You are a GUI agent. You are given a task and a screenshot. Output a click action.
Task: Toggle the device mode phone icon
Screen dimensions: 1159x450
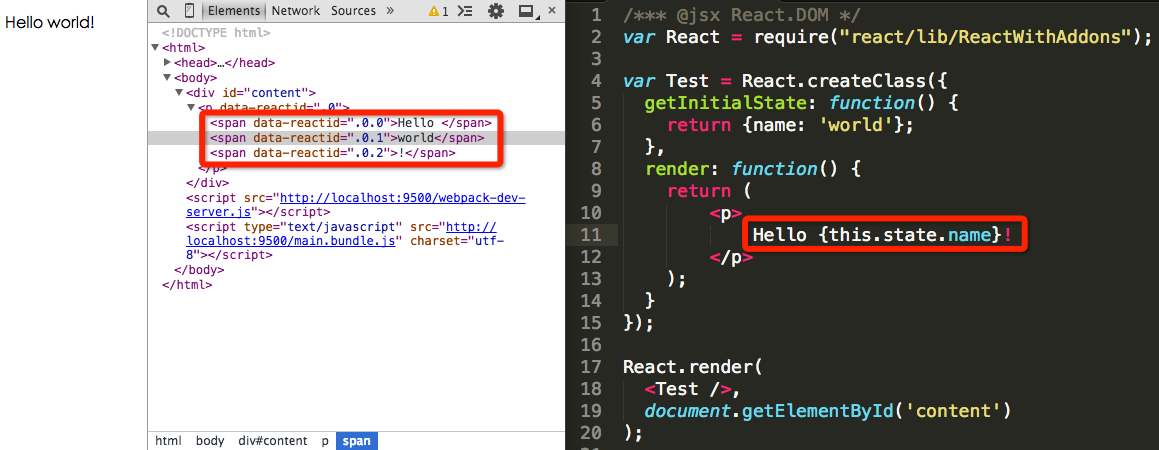pos(188,11)
